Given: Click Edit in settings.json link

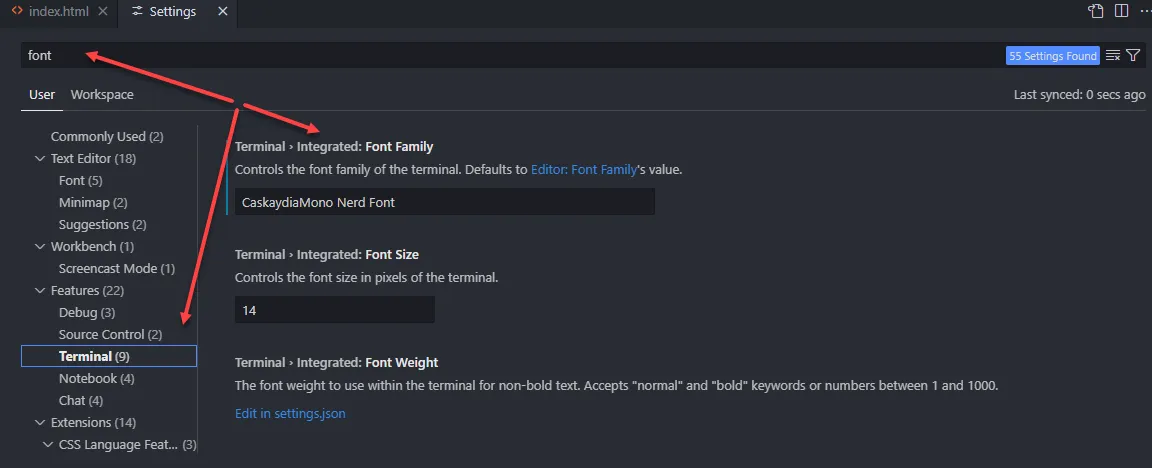Looking at the screenshot, I should 290,413.
